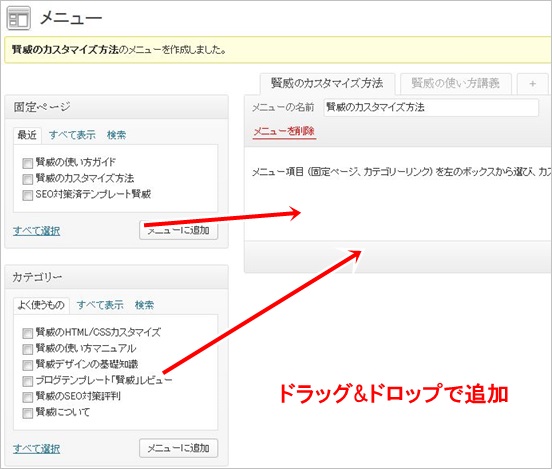Check the 賢威の使い方ガイド page checkbox
The image size is (552, 469).
click(27, 163)
